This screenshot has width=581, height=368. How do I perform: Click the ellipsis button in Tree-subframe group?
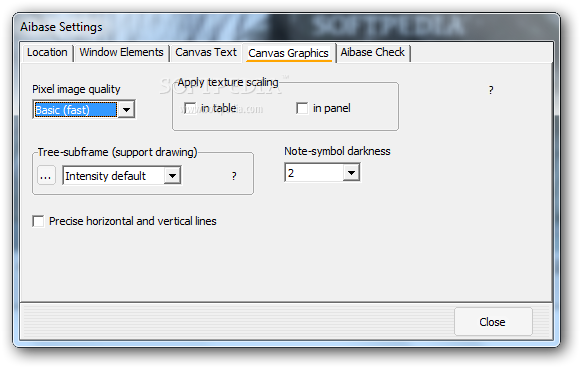click(46, 175)
